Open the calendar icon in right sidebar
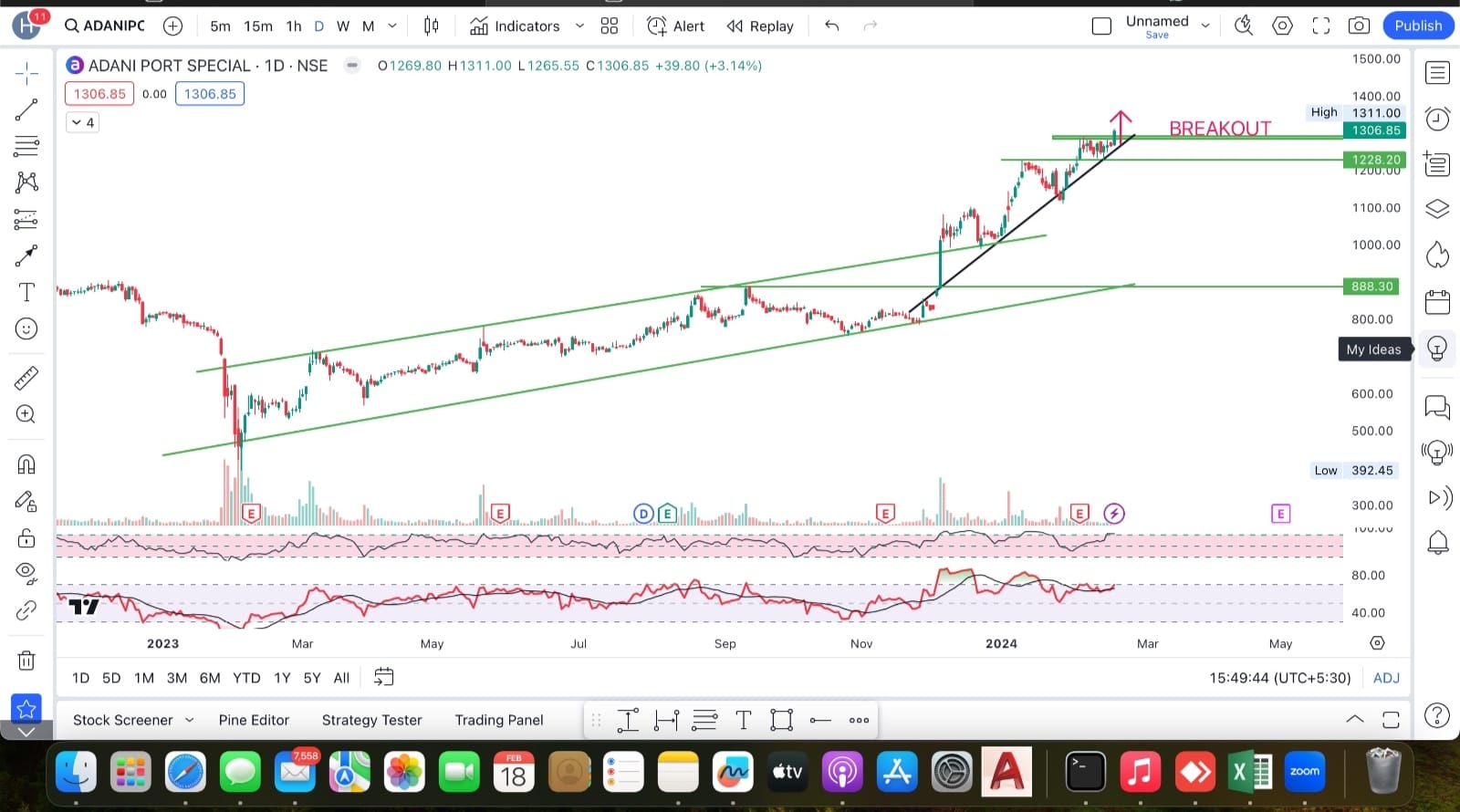Viewport: 1460px width, 812px height. (1437, 301)
